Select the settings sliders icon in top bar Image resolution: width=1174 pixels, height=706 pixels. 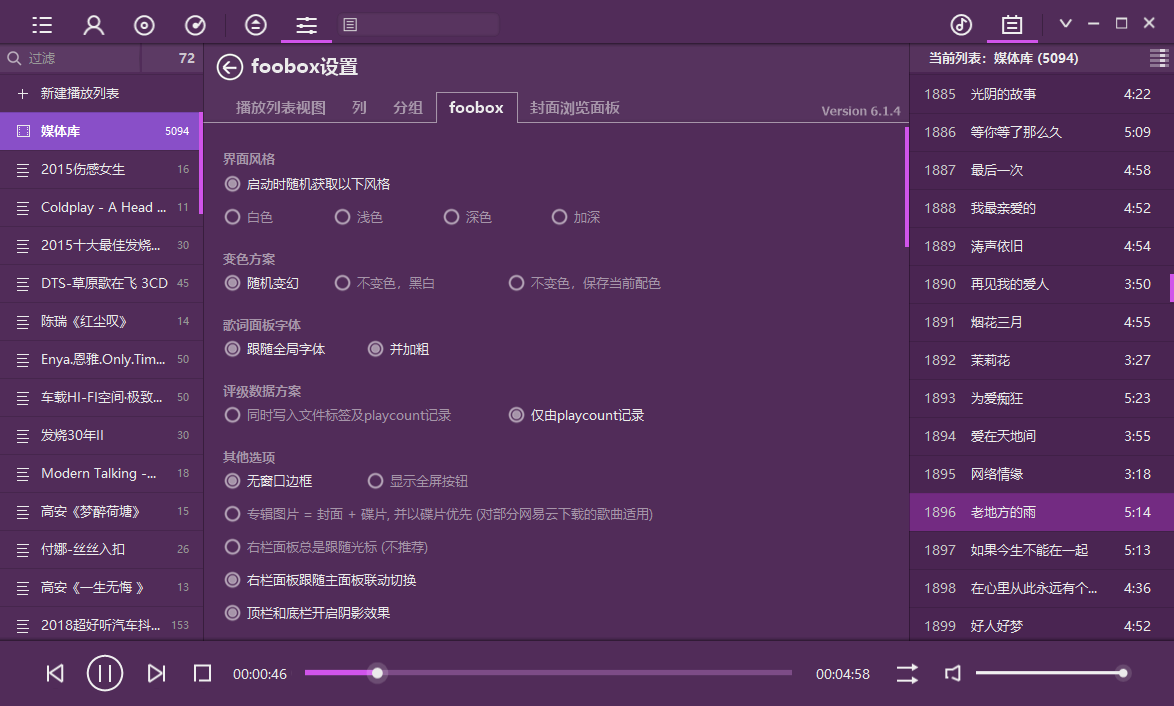(x=306, y=25)
